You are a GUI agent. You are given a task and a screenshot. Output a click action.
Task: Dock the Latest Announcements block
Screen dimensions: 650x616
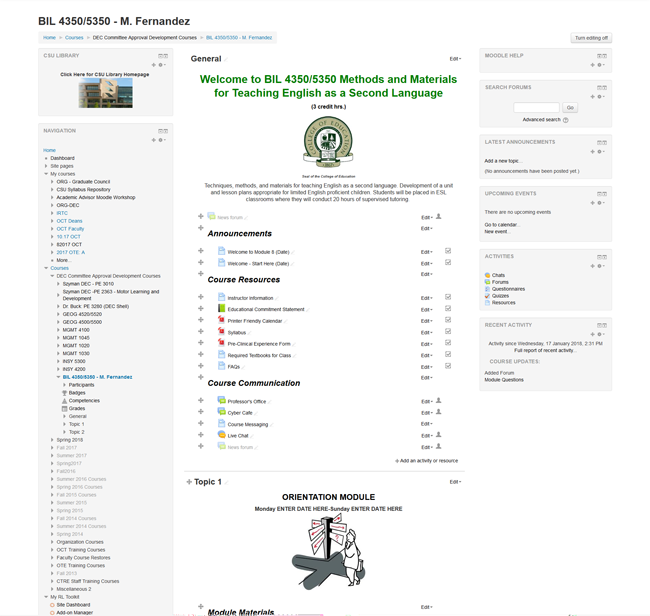click(x=602, y=143)
